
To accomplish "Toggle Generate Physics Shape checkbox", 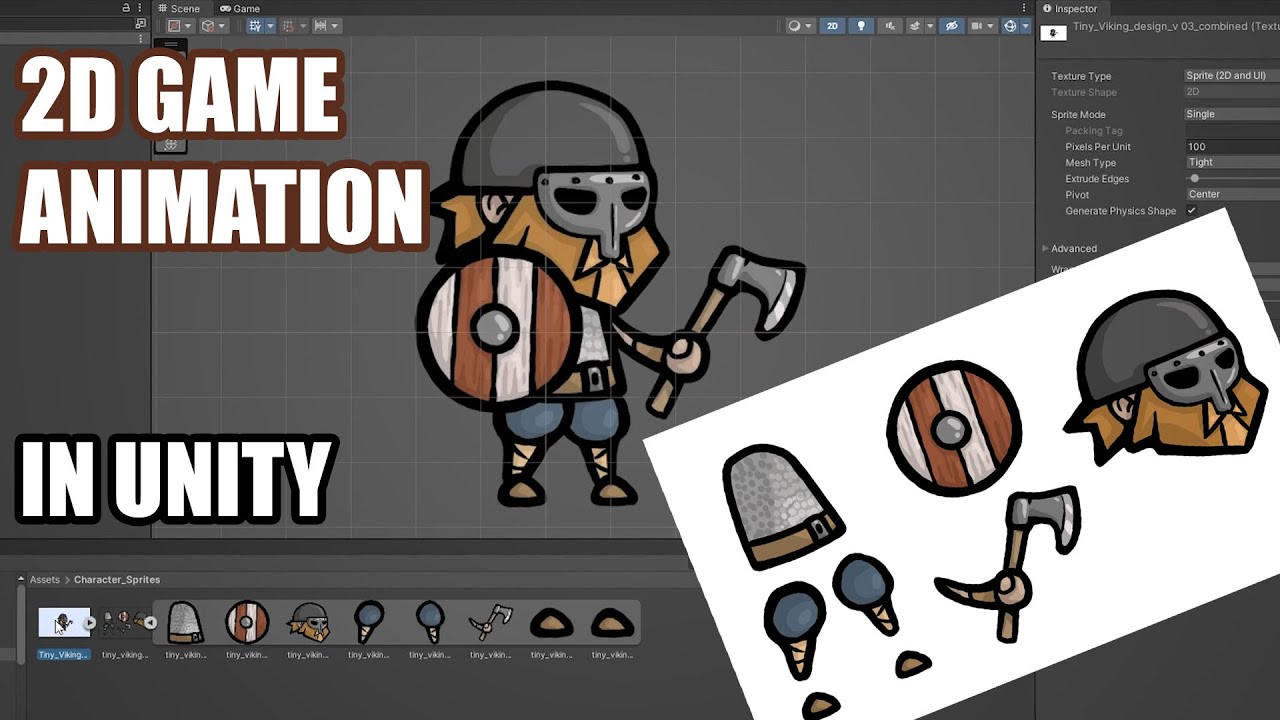I will coord(1191,211).
